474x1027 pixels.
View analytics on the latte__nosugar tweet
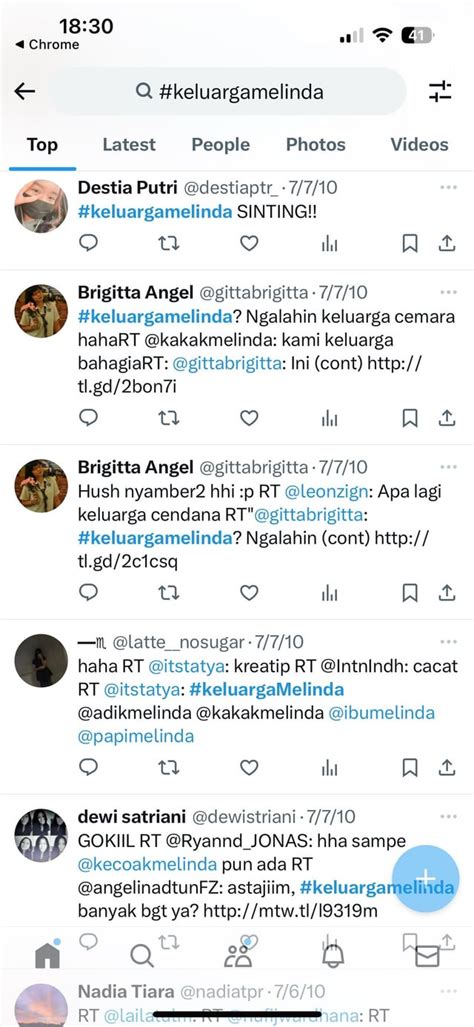pyautogui.click(x=330, y=768)
